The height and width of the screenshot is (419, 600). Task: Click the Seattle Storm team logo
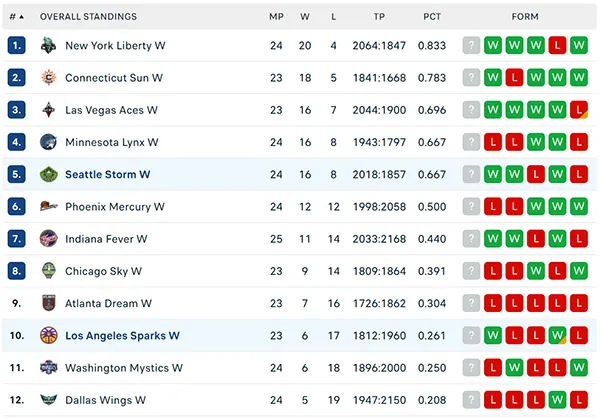point(49,174)
